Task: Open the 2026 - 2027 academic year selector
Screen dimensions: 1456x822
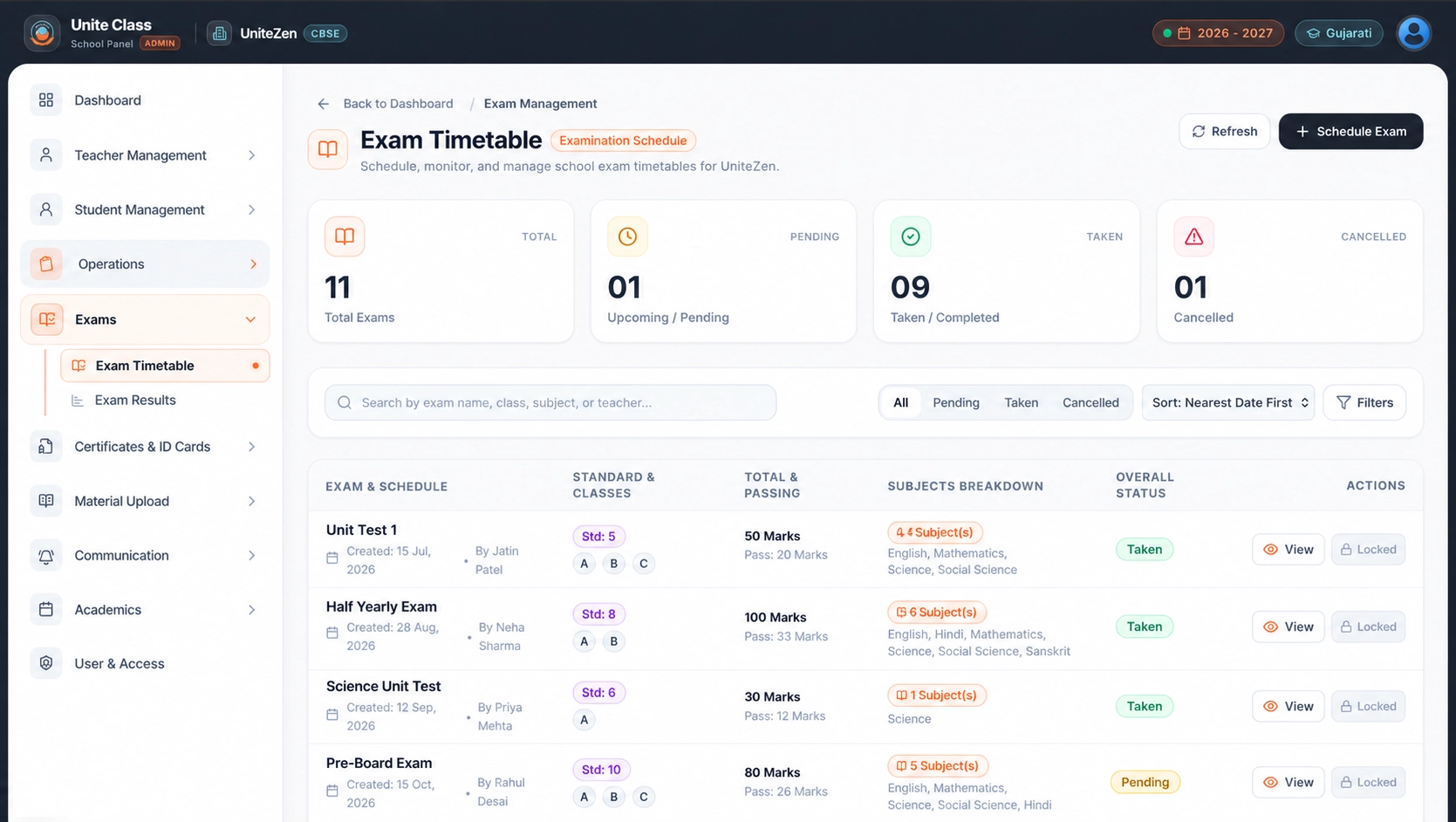Action: (x=1218, y=33)
